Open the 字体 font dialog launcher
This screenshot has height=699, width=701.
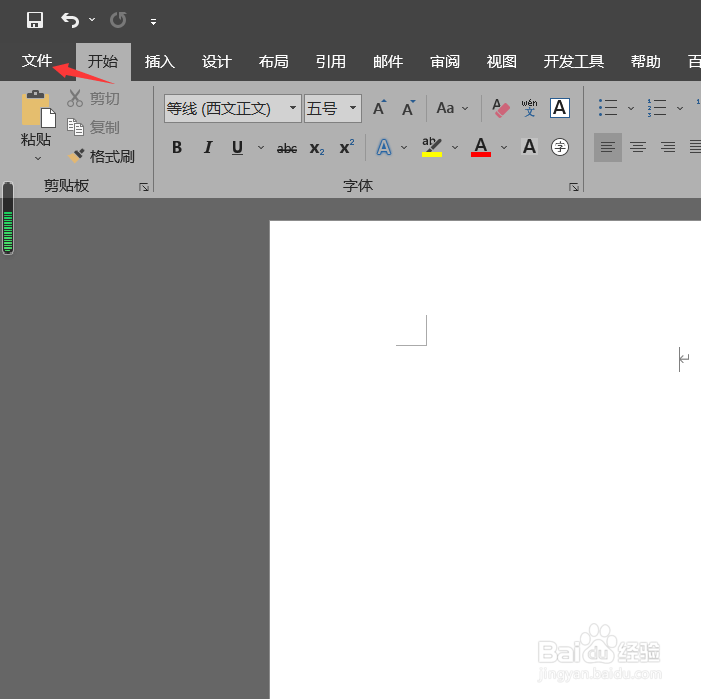coord(574,187)
